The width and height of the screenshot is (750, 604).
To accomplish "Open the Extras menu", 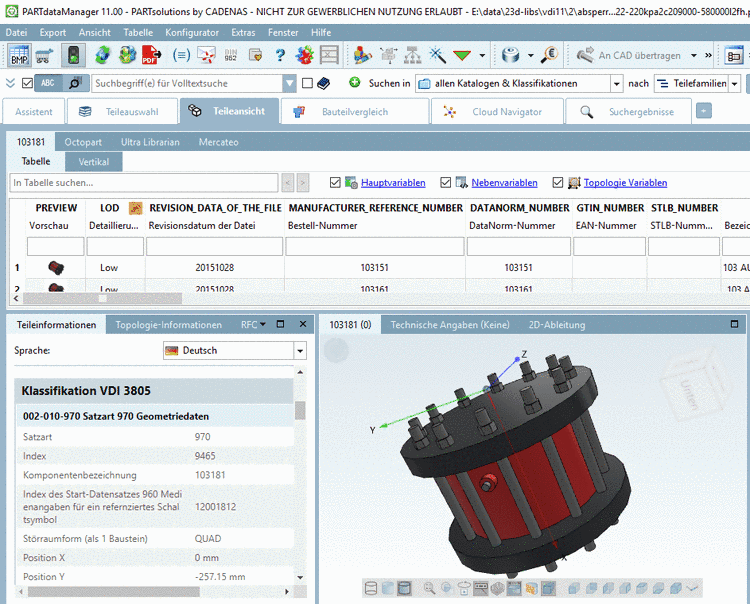I will tap(243, 33).
